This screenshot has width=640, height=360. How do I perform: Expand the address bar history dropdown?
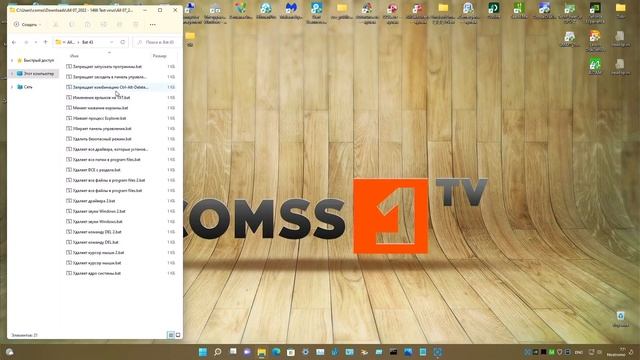(x=112, y=42)
